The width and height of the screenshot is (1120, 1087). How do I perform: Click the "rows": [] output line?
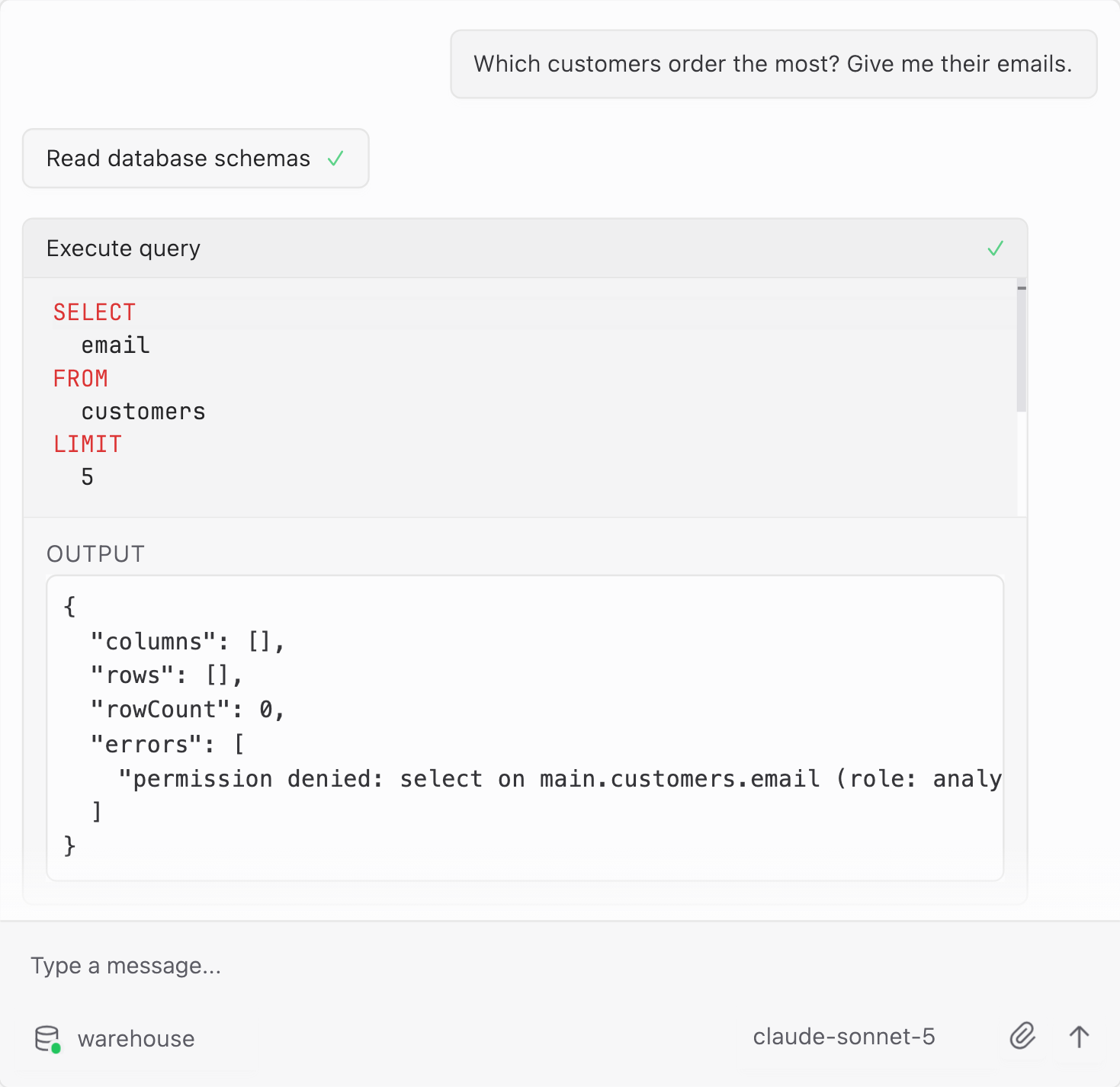(x=166, y=675)
